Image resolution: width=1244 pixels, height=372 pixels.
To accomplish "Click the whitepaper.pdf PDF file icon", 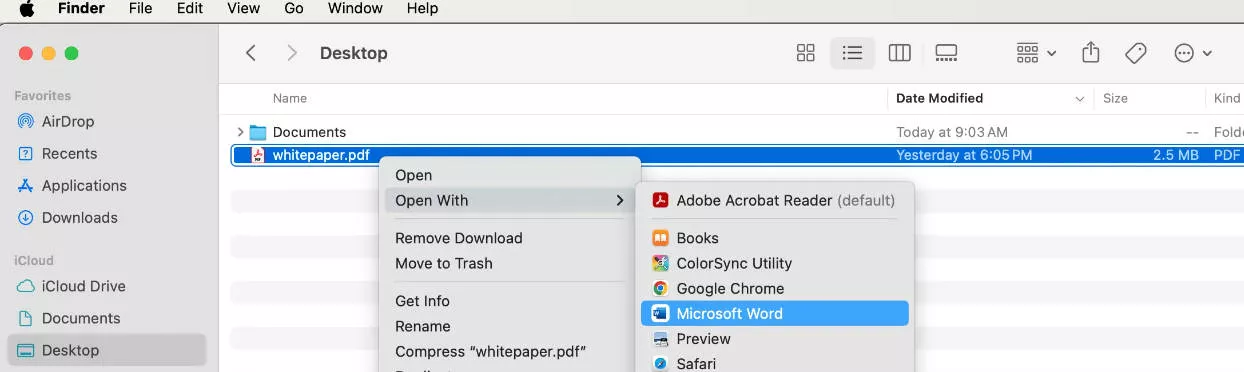I will pos(258,155).
